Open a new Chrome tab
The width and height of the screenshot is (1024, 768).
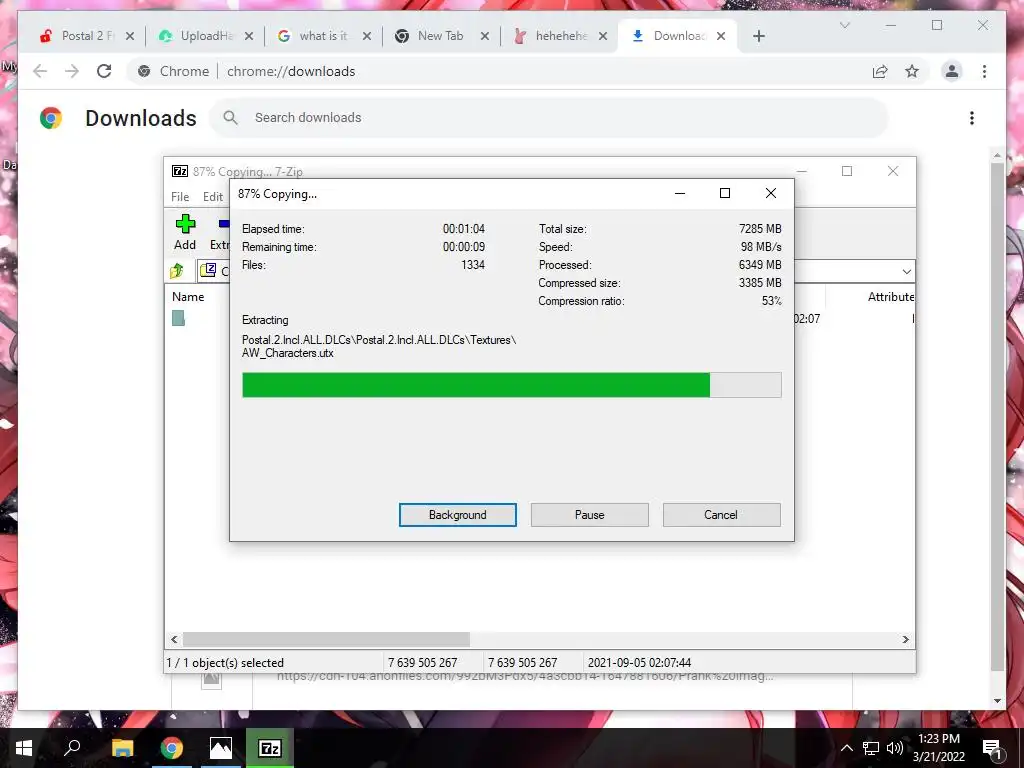tap(758, 36)
